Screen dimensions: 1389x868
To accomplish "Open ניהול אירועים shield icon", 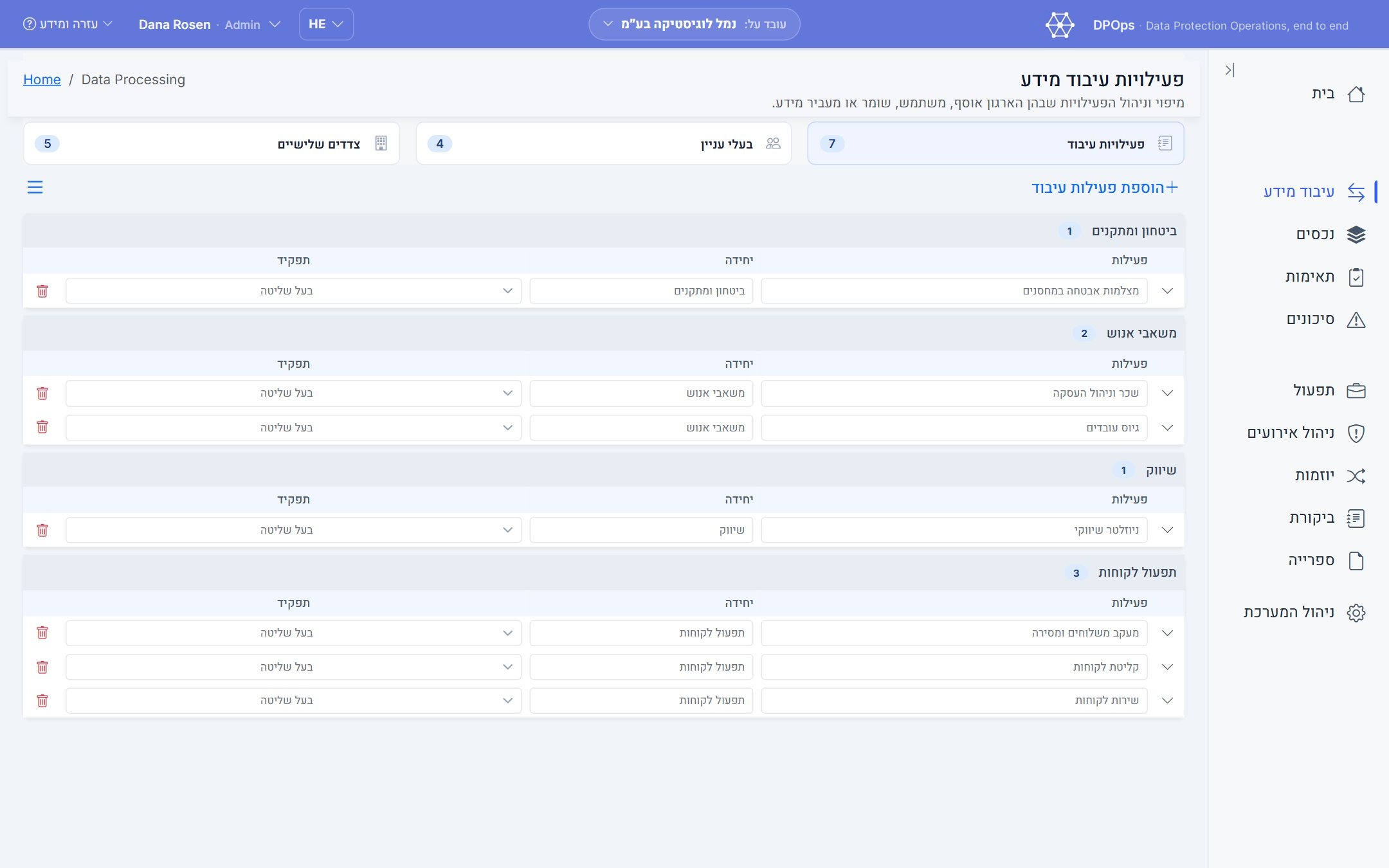I will click(1356, 433).
